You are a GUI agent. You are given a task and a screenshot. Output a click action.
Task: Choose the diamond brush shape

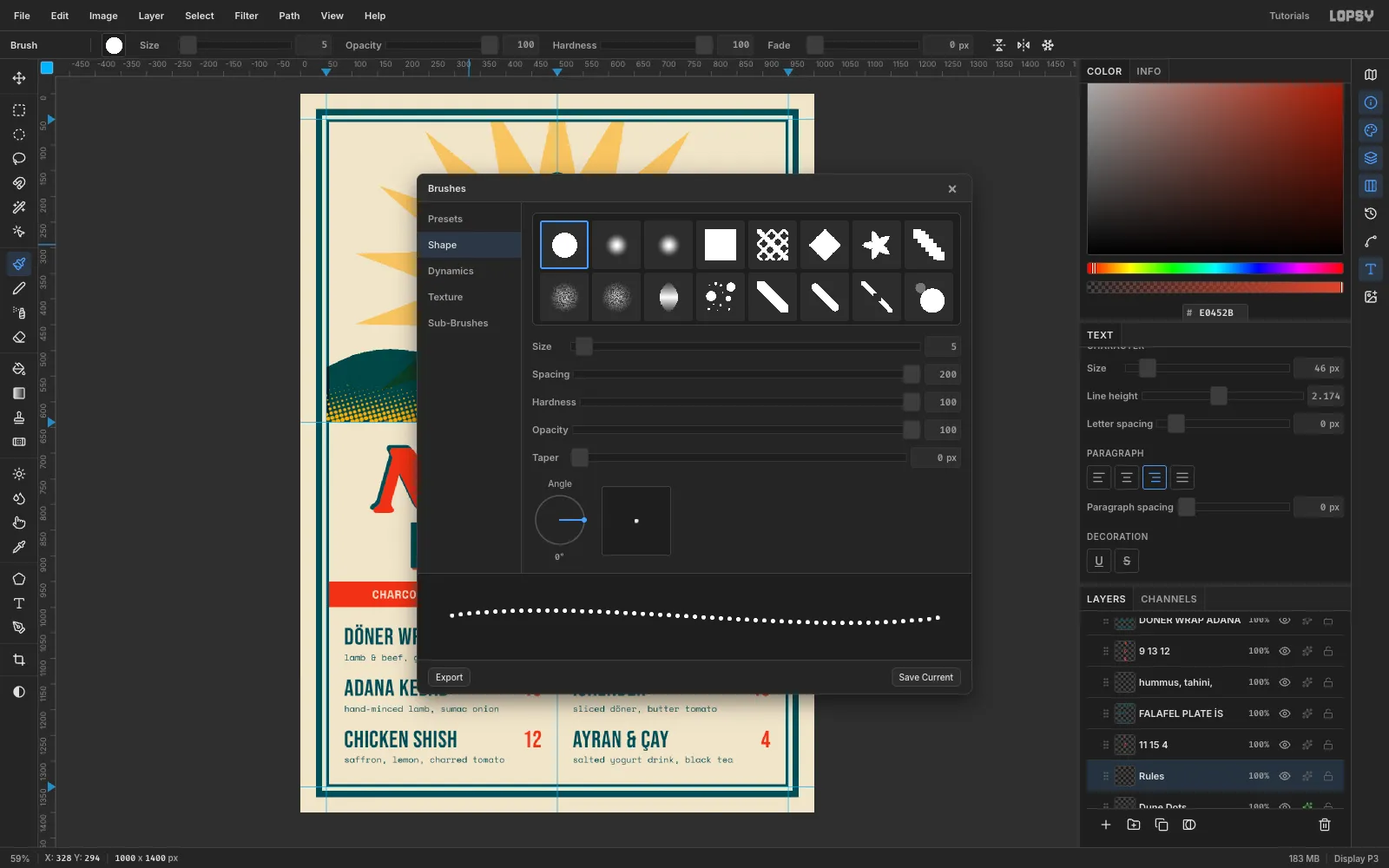coord(825,245)
